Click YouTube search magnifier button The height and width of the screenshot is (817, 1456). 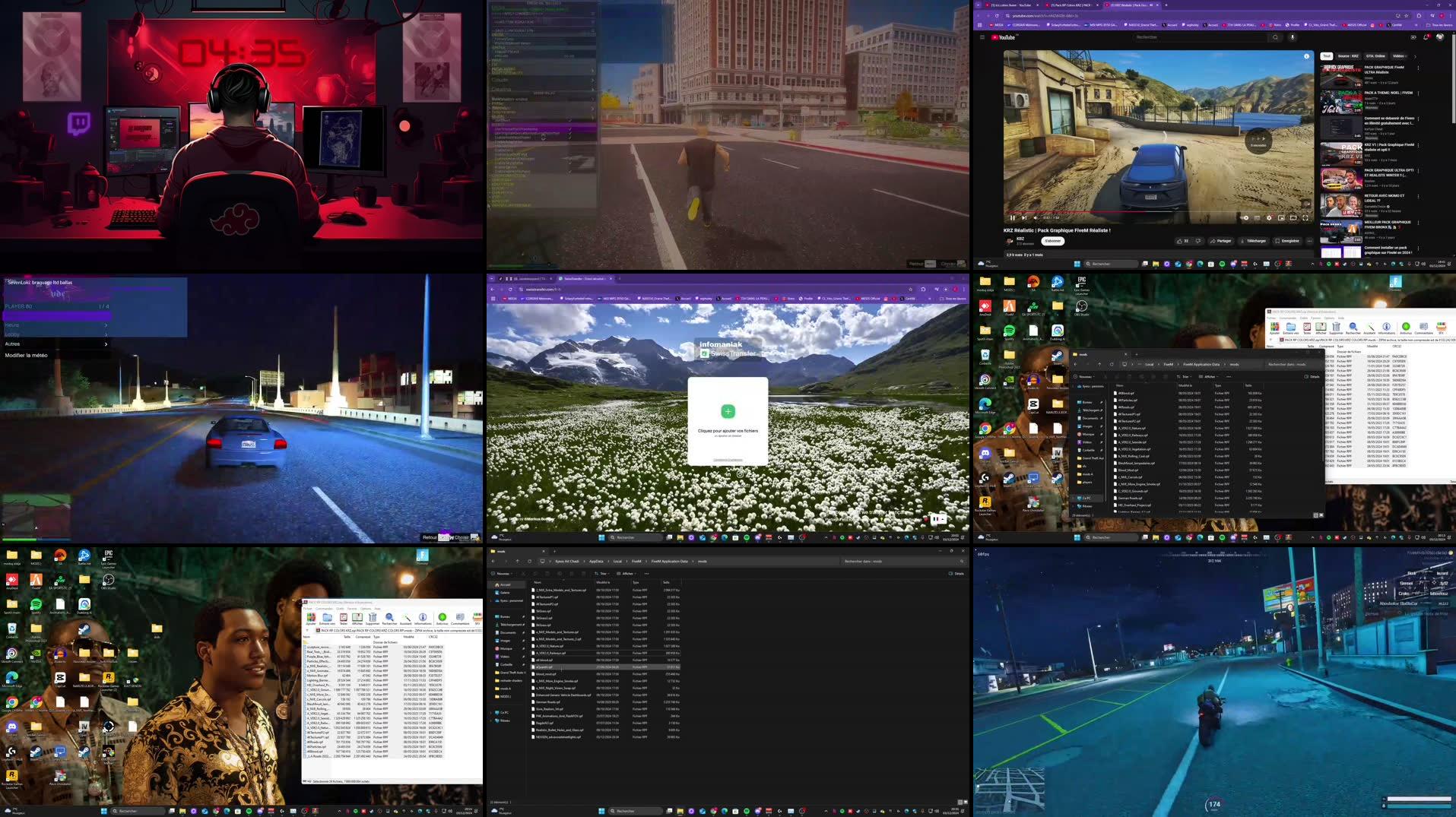coord(1275,37)
